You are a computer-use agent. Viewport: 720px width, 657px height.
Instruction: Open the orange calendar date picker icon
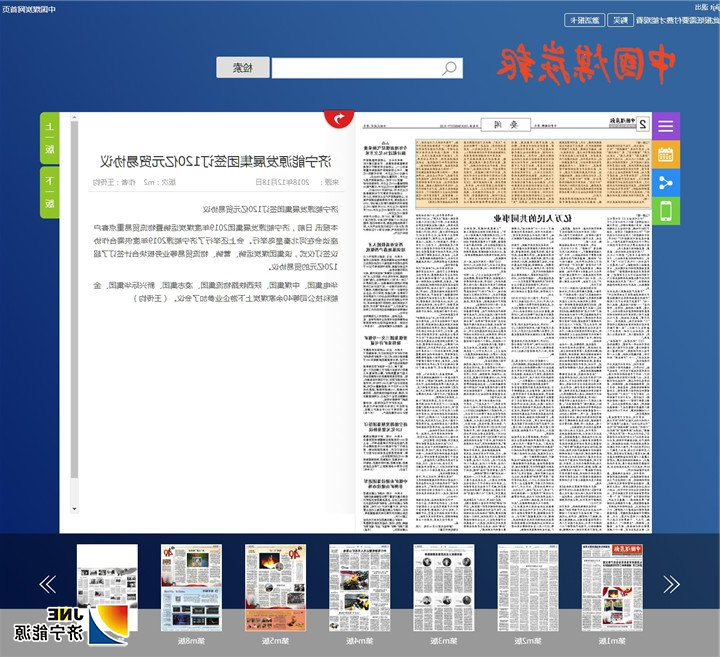pos(666,154)
